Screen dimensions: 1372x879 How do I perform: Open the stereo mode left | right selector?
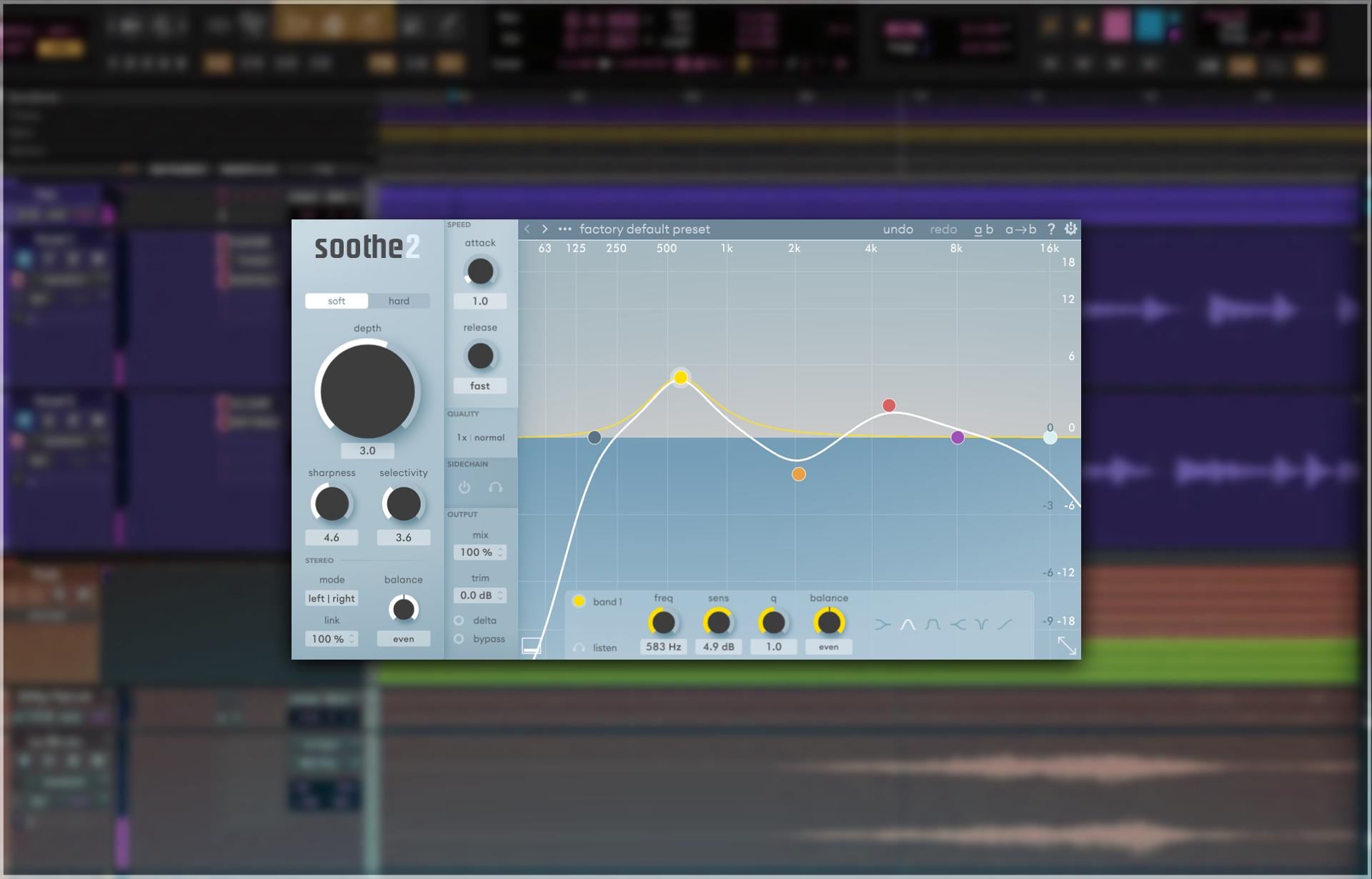pyautogui.click(x=332, y=598)
